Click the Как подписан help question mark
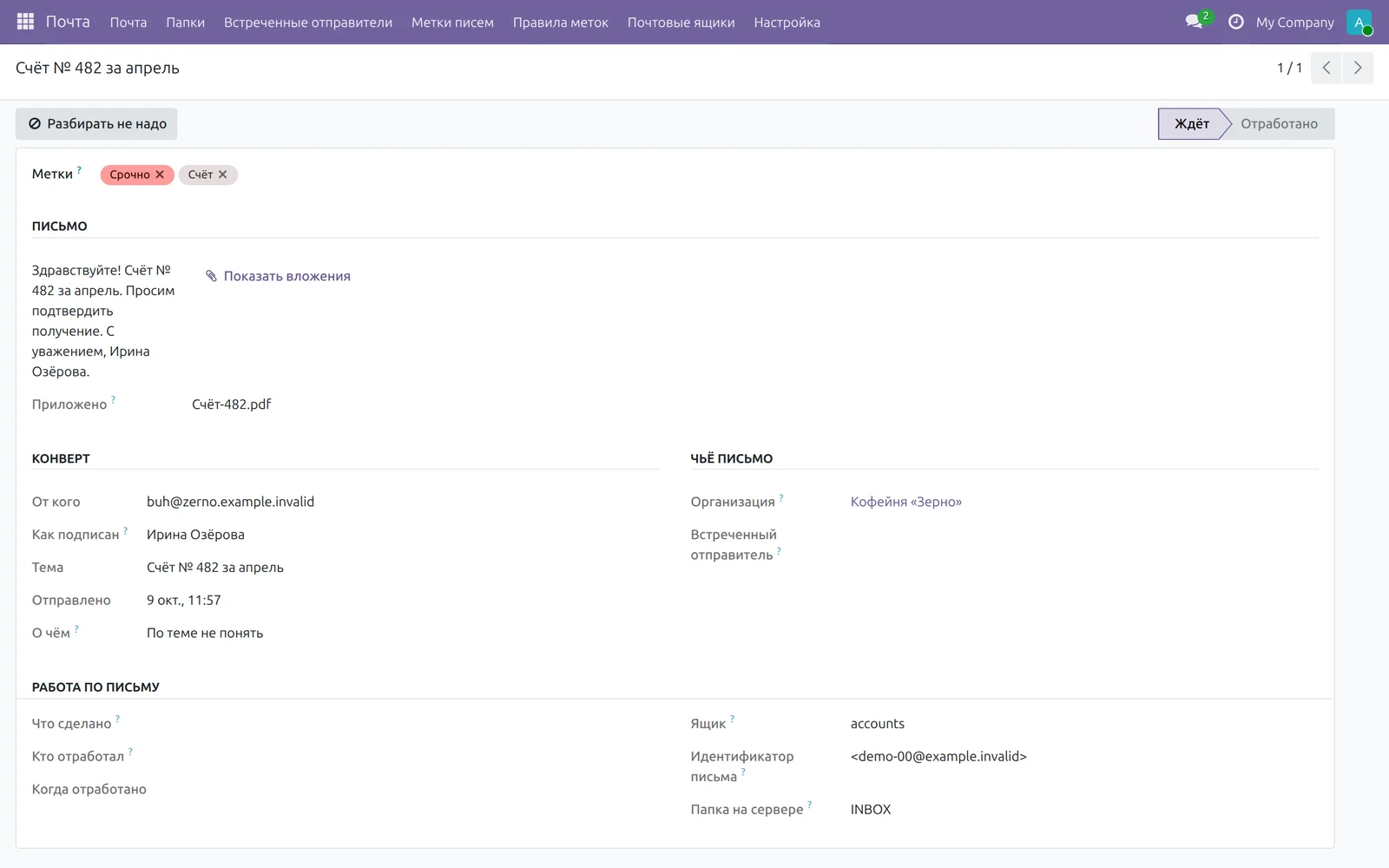Screen dimensions: 1389x868 (125, 529)
